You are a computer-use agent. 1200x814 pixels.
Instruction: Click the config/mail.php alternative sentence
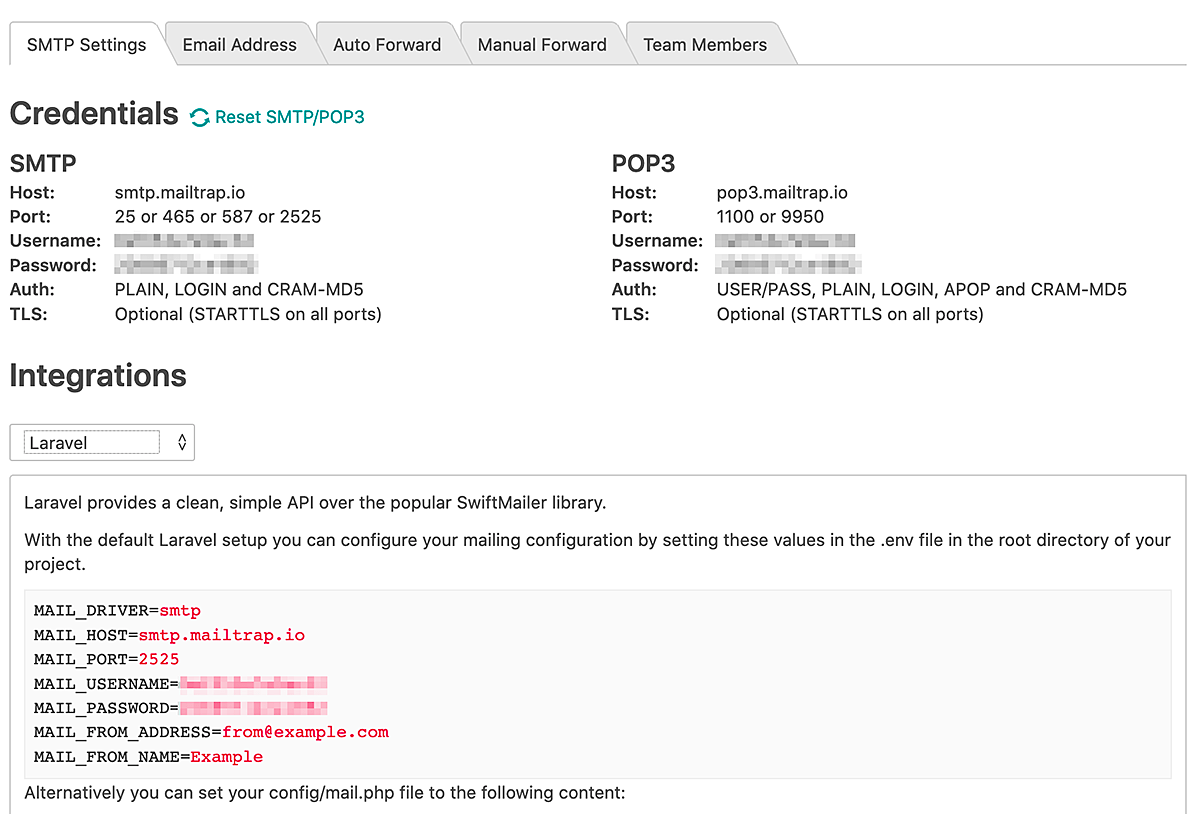[324, 793]
